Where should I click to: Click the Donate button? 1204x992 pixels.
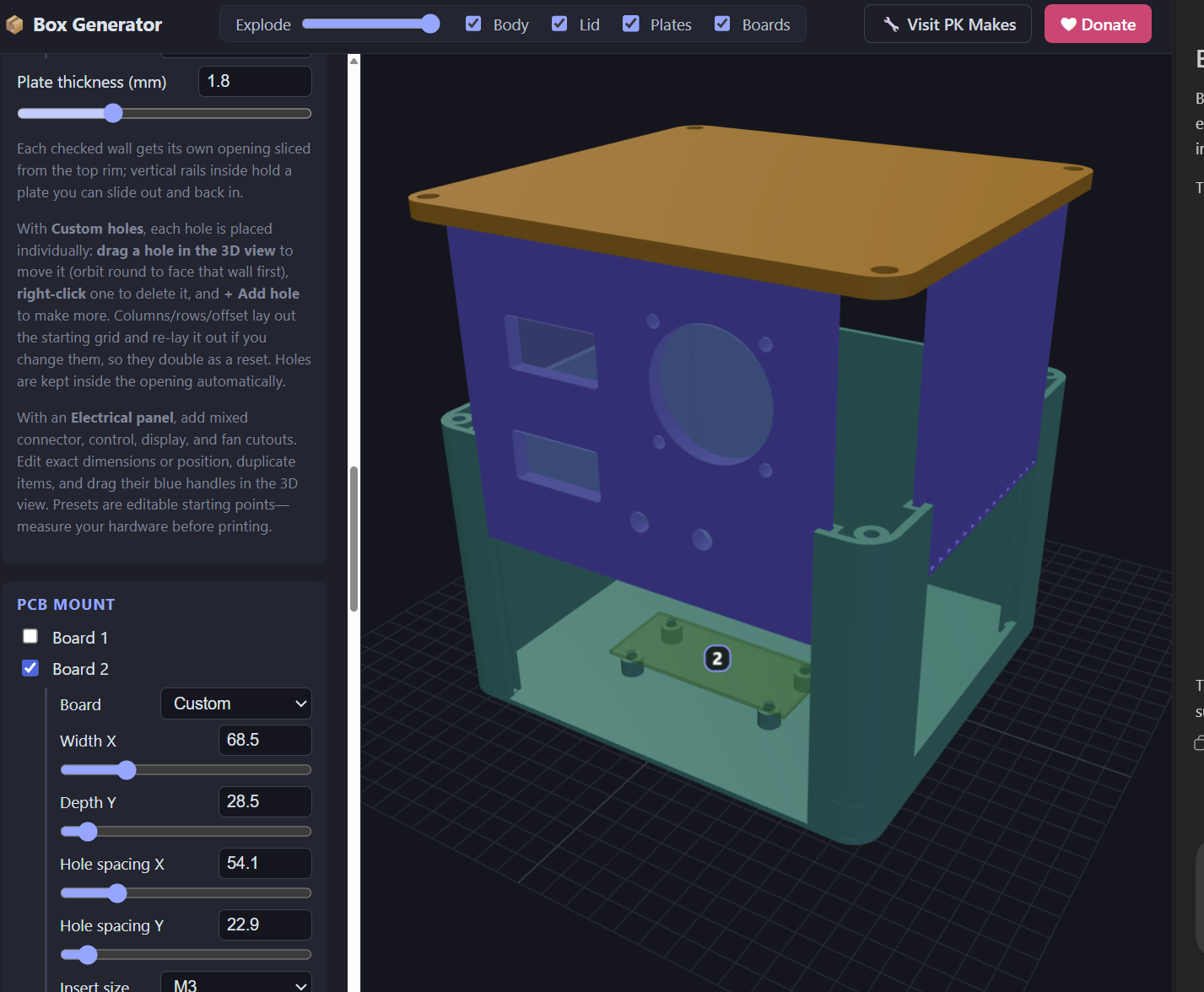1098,24
